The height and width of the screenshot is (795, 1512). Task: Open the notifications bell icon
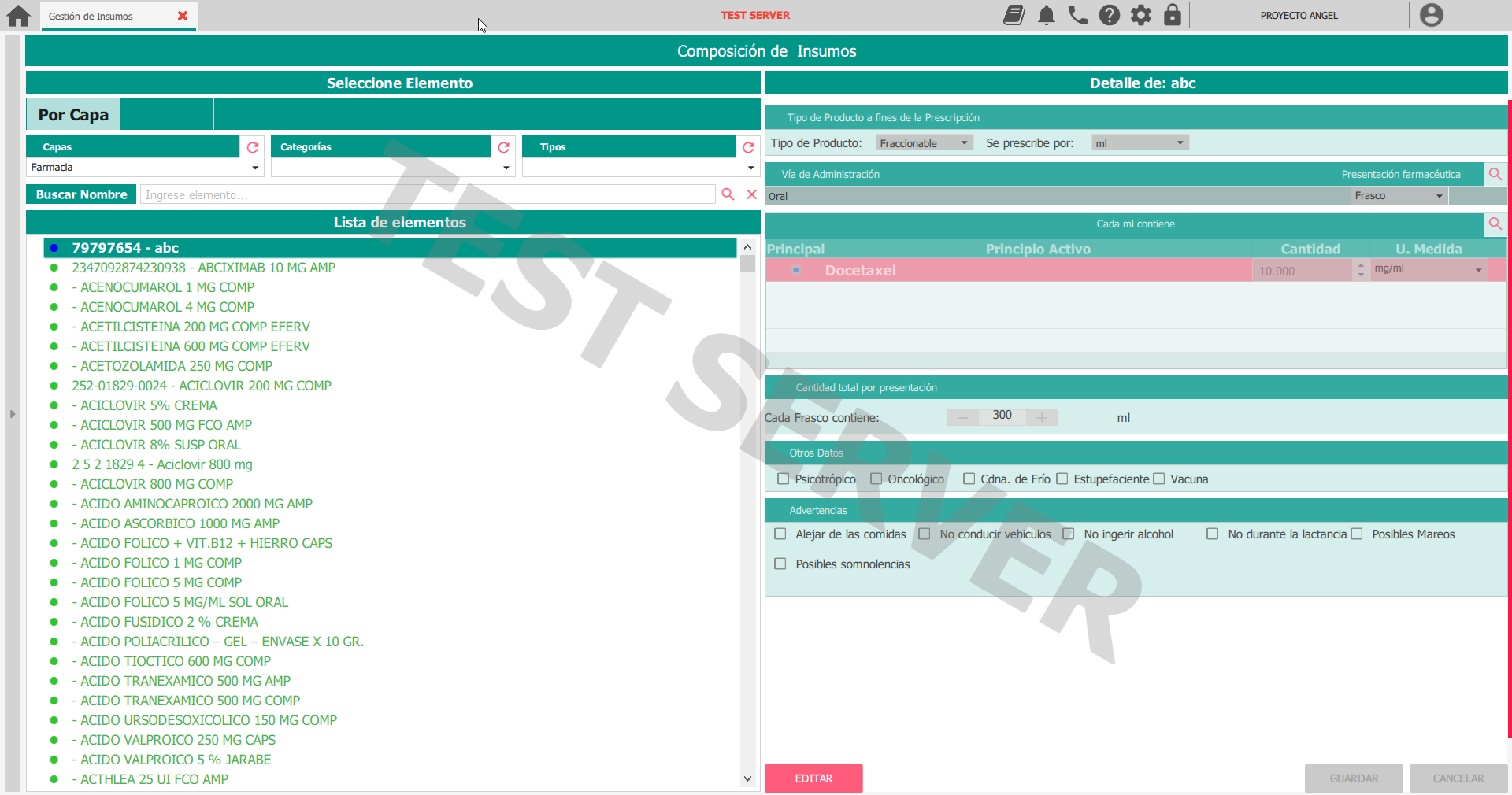click(x=1046, y=16)
